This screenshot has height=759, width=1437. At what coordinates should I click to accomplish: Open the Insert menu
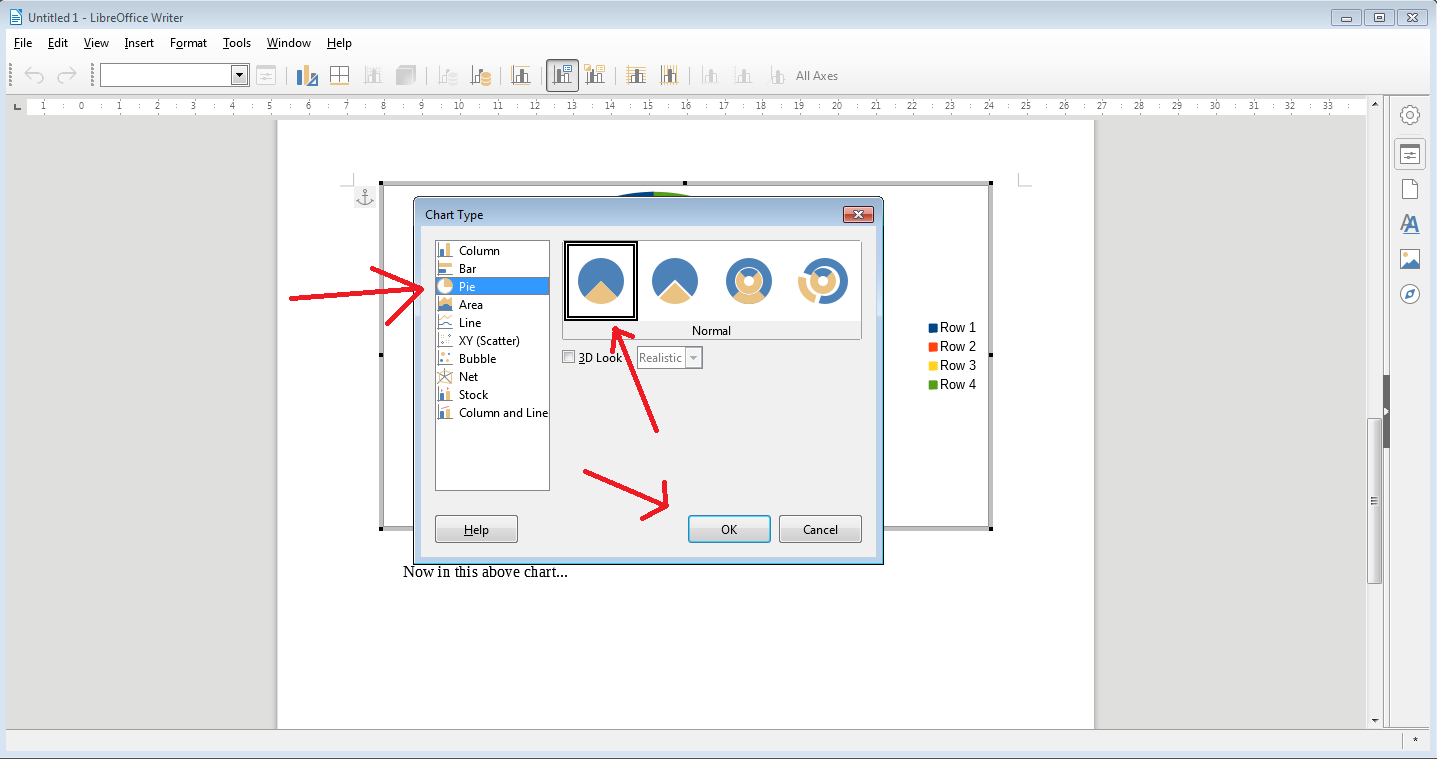tap(139, 43)
